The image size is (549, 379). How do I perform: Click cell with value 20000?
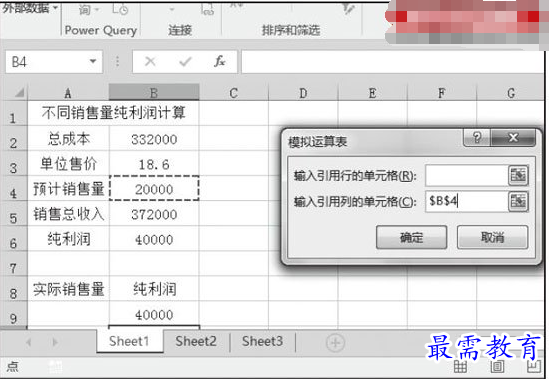click(154, 189)
